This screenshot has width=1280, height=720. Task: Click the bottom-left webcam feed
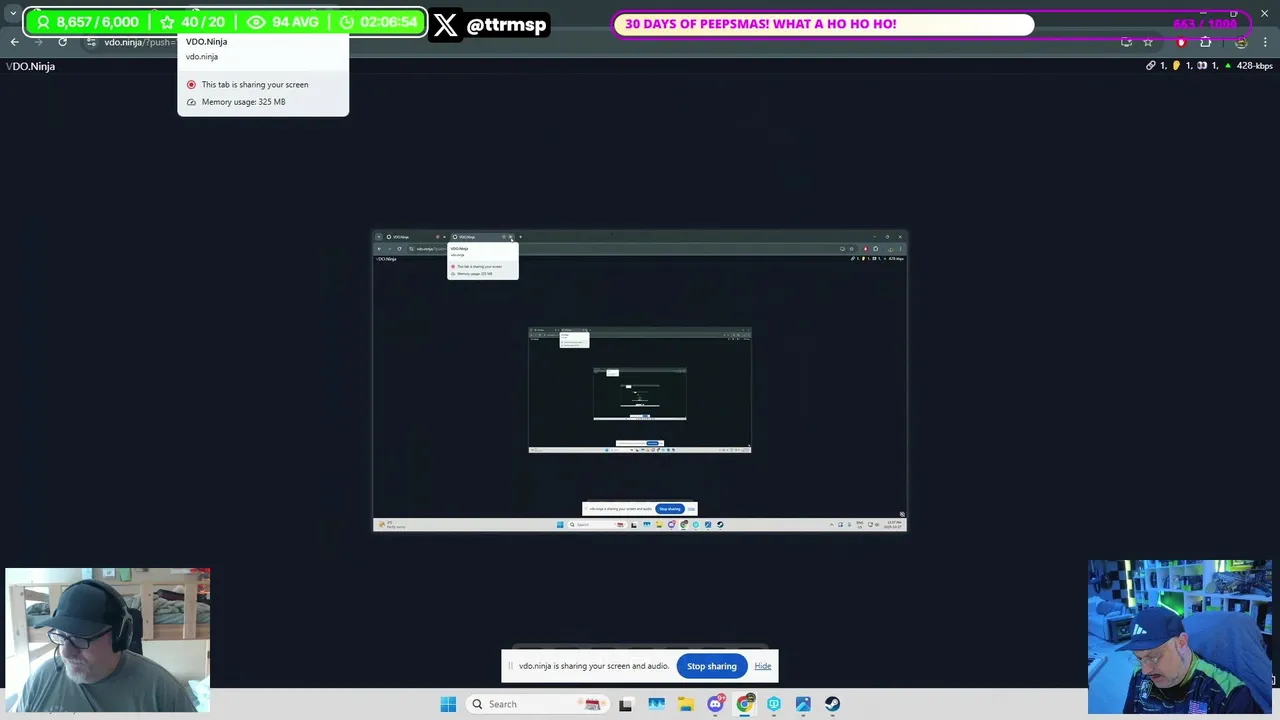click(107, 640)
